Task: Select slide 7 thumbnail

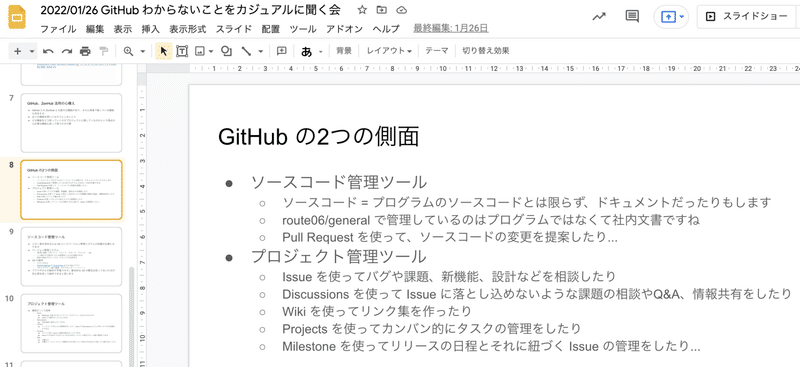Action: click(71, 123)
